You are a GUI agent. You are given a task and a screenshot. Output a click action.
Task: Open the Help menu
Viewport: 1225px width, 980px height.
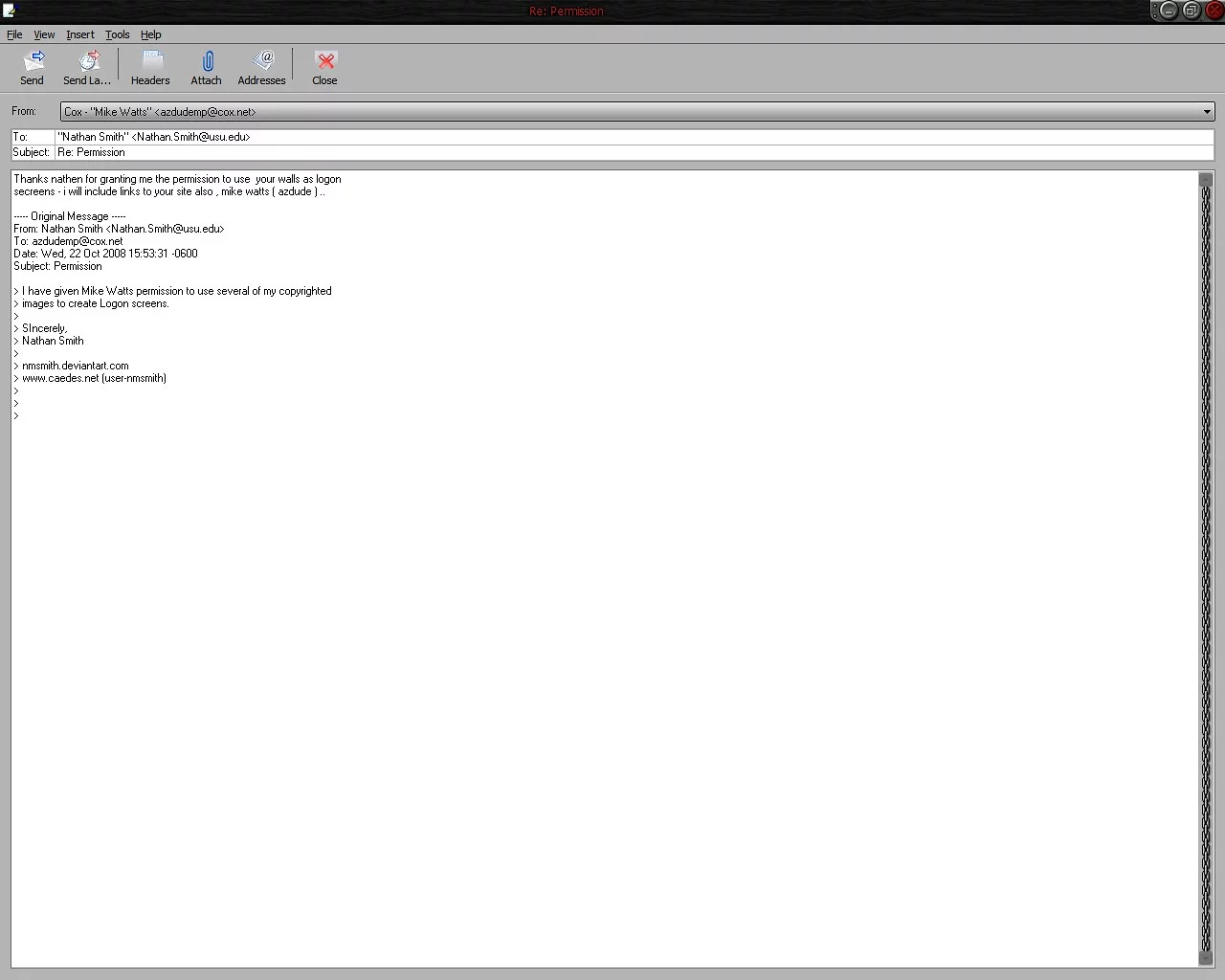click(151, 34)
